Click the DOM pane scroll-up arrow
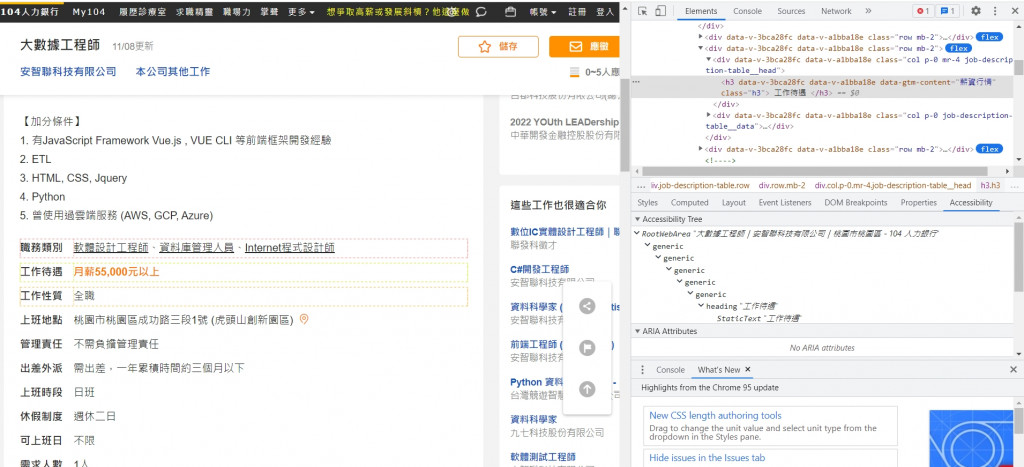This screenshot has width=1024, height=467. coord(1018,25)
